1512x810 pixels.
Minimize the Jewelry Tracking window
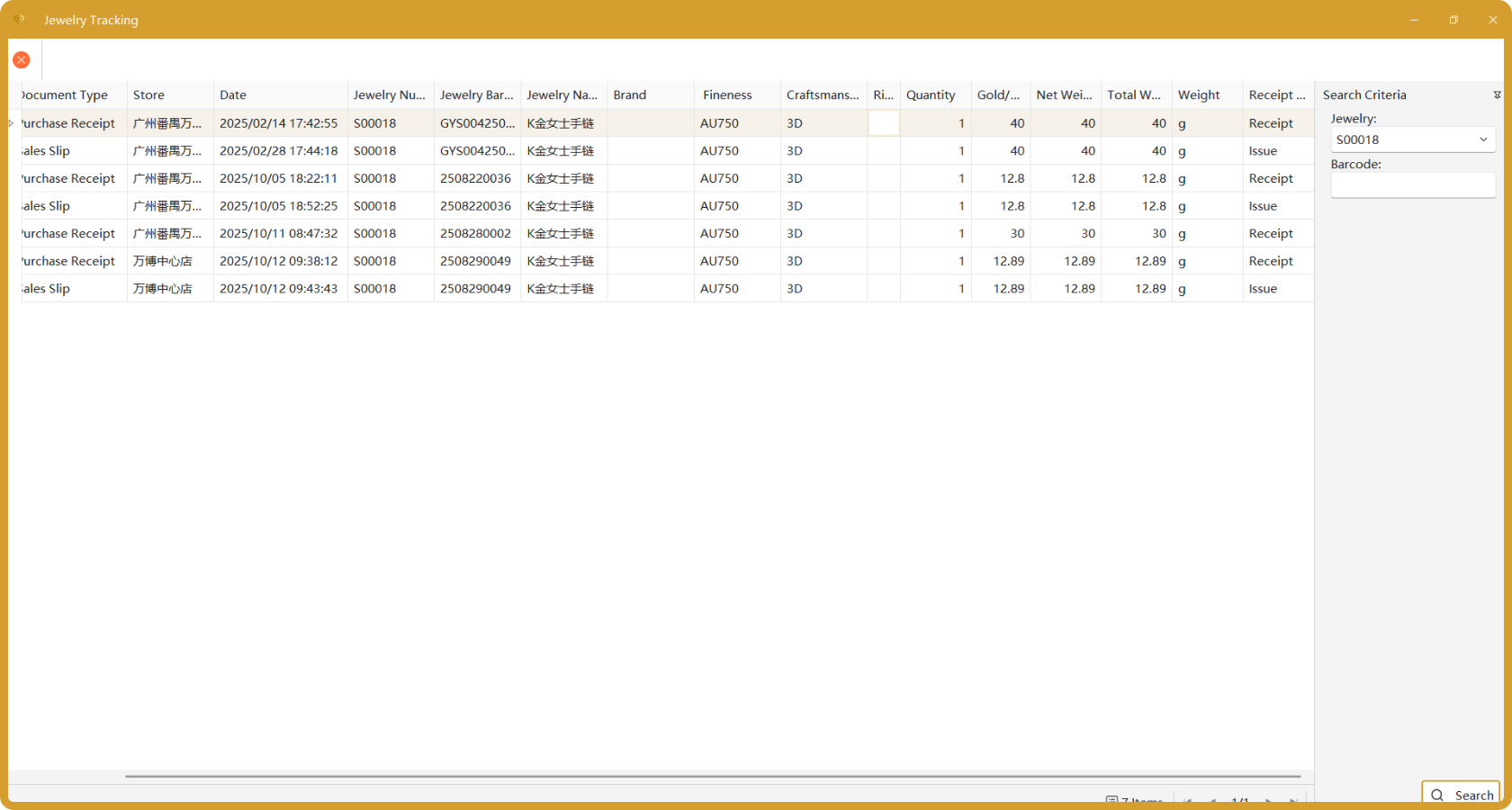1414,20
